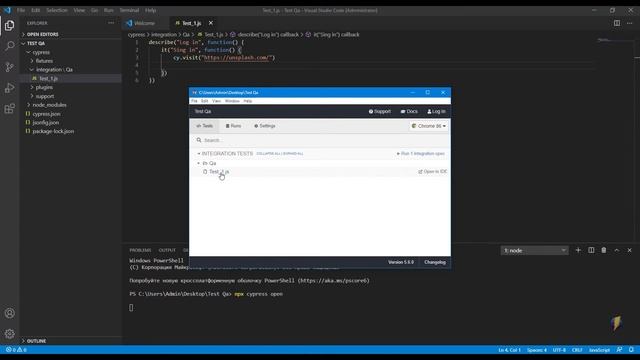Collapse TEST QA root folder
Image resolution: width=640 pixels, height=360 pixels.
36,43
